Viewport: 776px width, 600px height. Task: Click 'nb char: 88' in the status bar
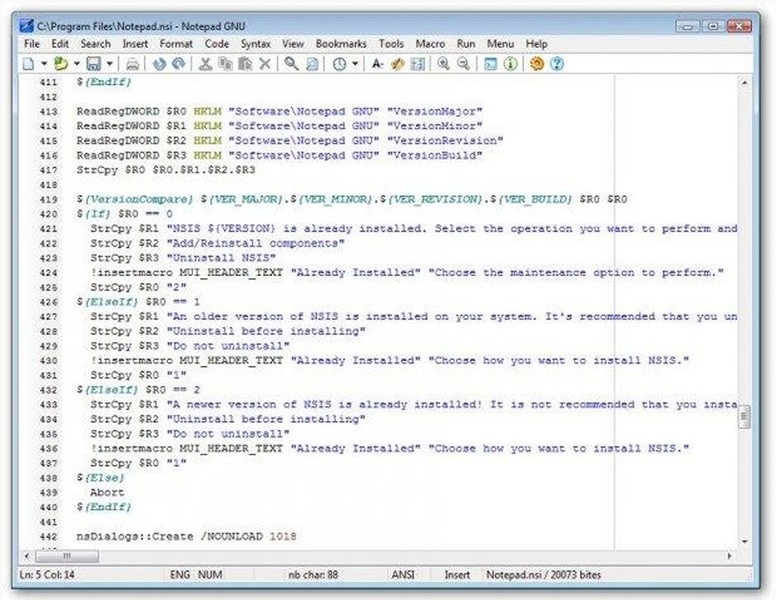tap(313, 575)
